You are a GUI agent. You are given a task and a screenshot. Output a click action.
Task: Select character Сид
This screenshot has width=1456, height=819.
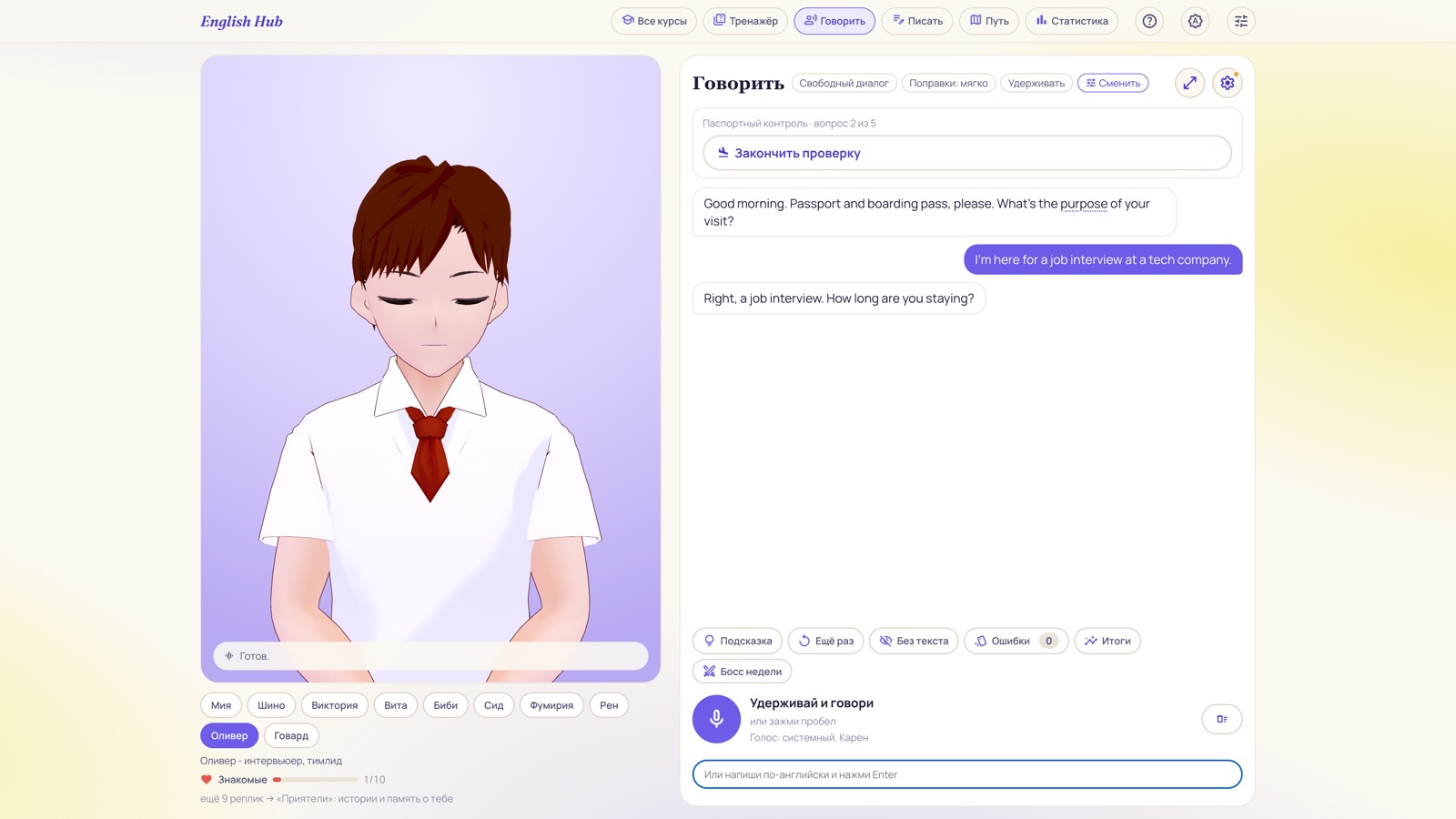point(494,705)
